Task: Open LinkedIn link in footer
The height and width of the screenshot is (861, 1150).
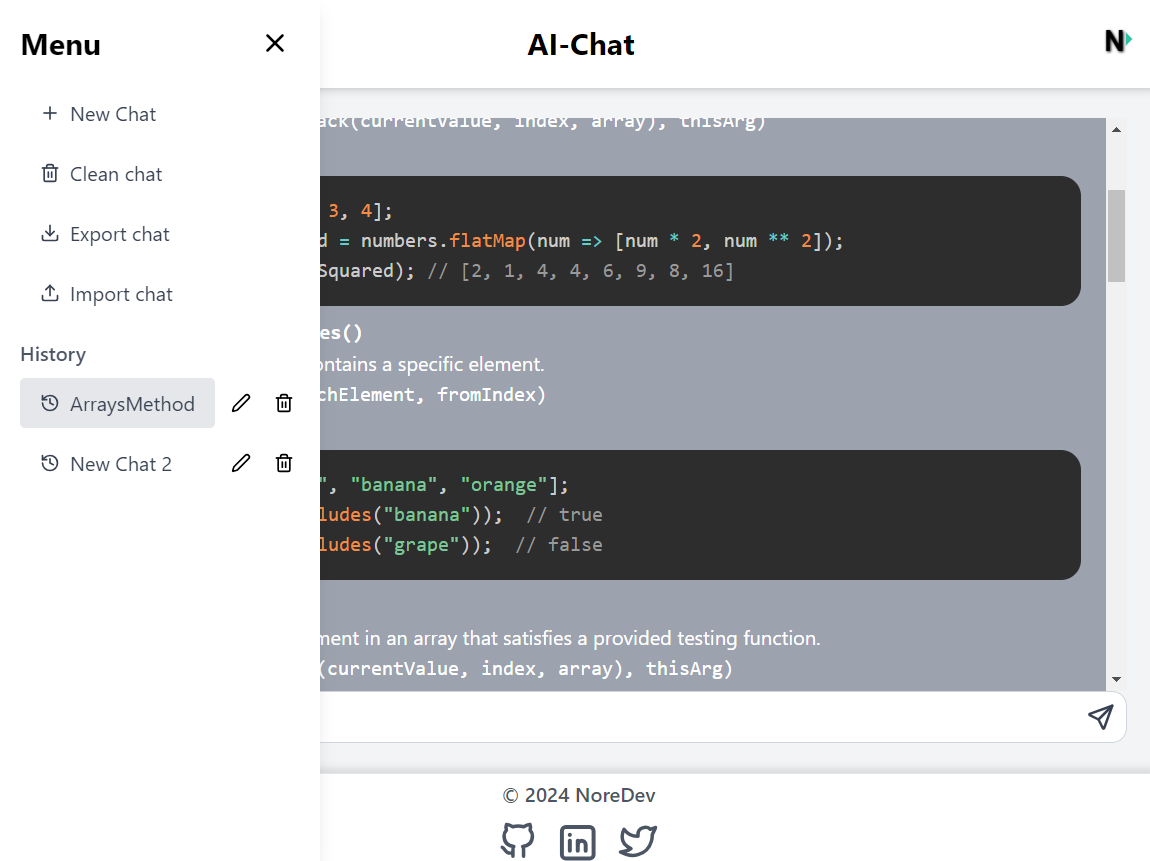Action: tap(577, 841)
